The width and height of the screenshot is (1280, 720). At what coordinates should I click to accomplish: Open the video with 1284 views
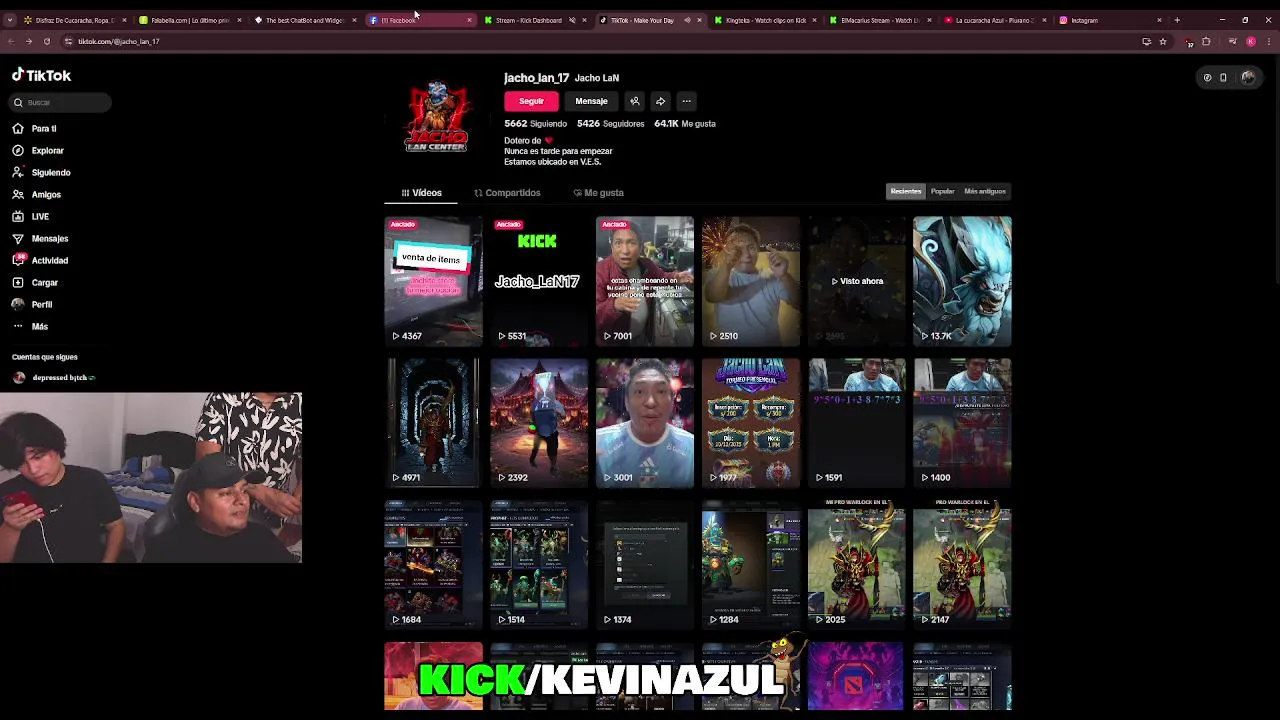click(x=750, y=564)
